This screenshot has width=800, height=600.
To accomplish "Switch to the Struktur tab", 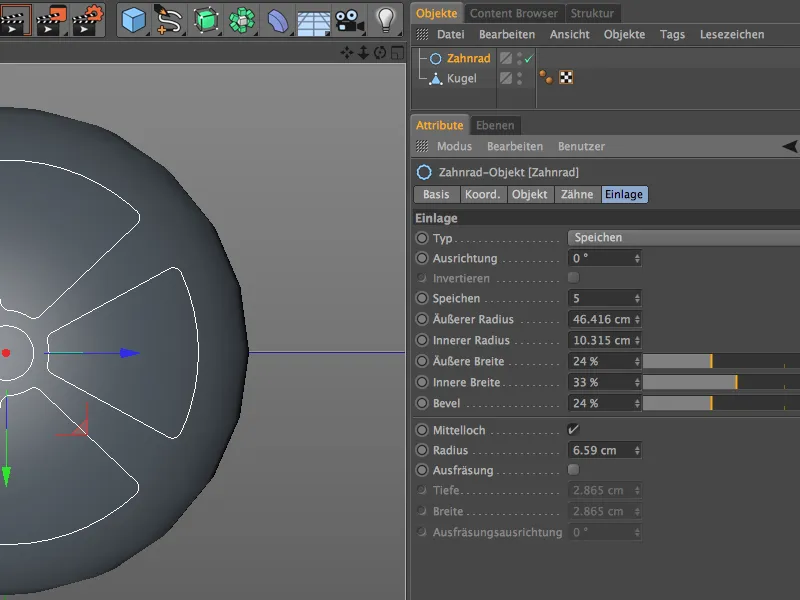I will click(592, 13).
